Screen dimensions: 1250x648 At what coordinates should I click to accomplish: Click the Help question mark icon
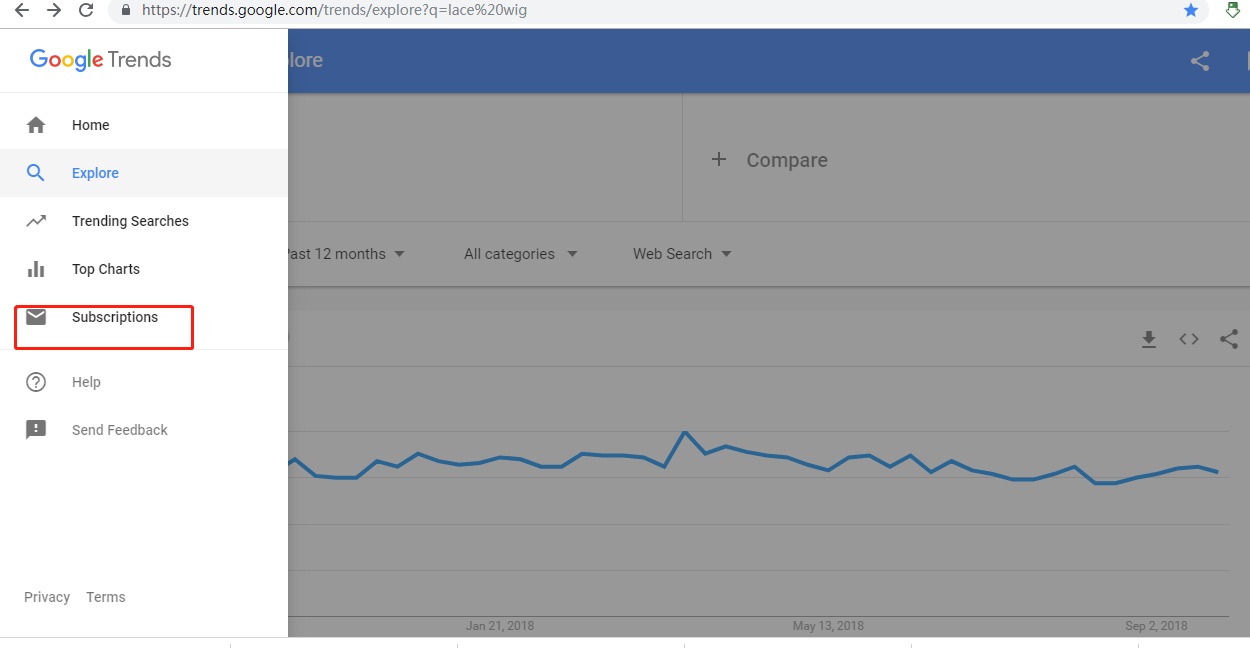[x=36, y=382]
